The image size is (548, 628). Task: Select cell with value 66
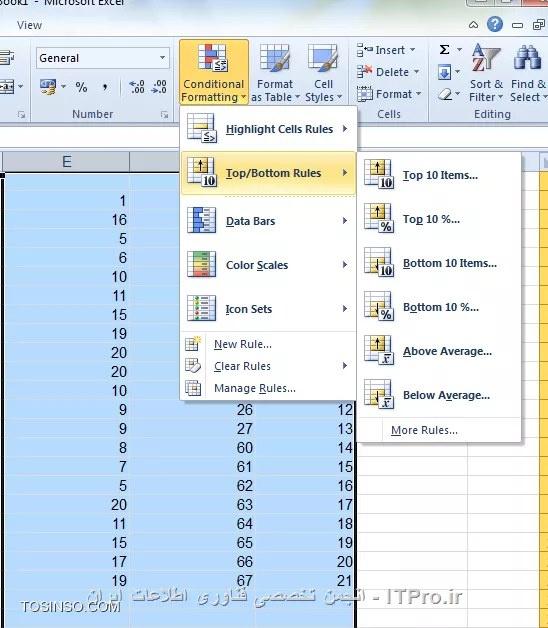click(192, 562)
